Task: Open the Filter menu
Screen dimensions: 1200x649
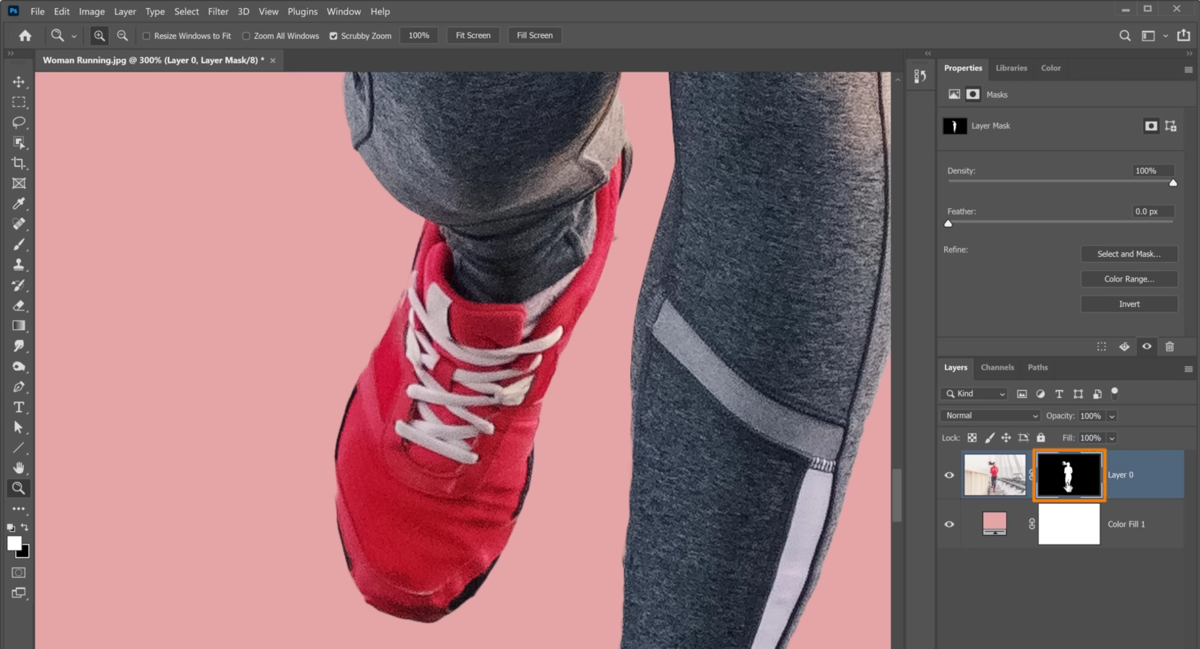Action: [218, 11]
